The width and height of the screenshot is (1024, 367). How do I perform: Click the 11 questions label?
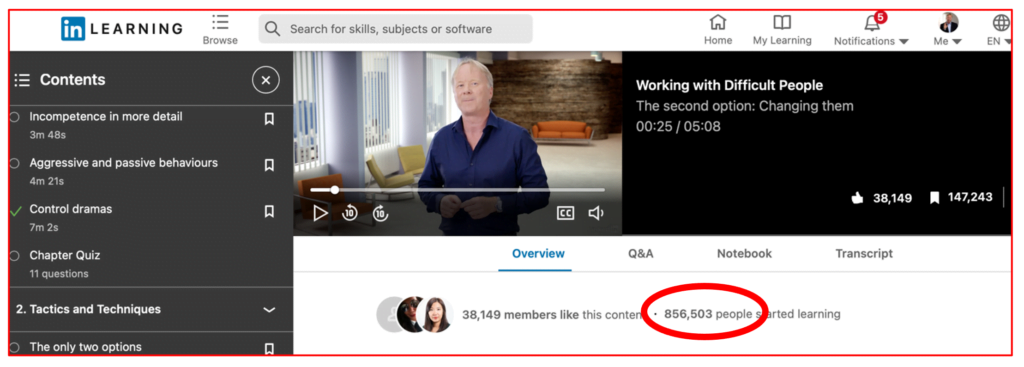(x=59, y=274)
